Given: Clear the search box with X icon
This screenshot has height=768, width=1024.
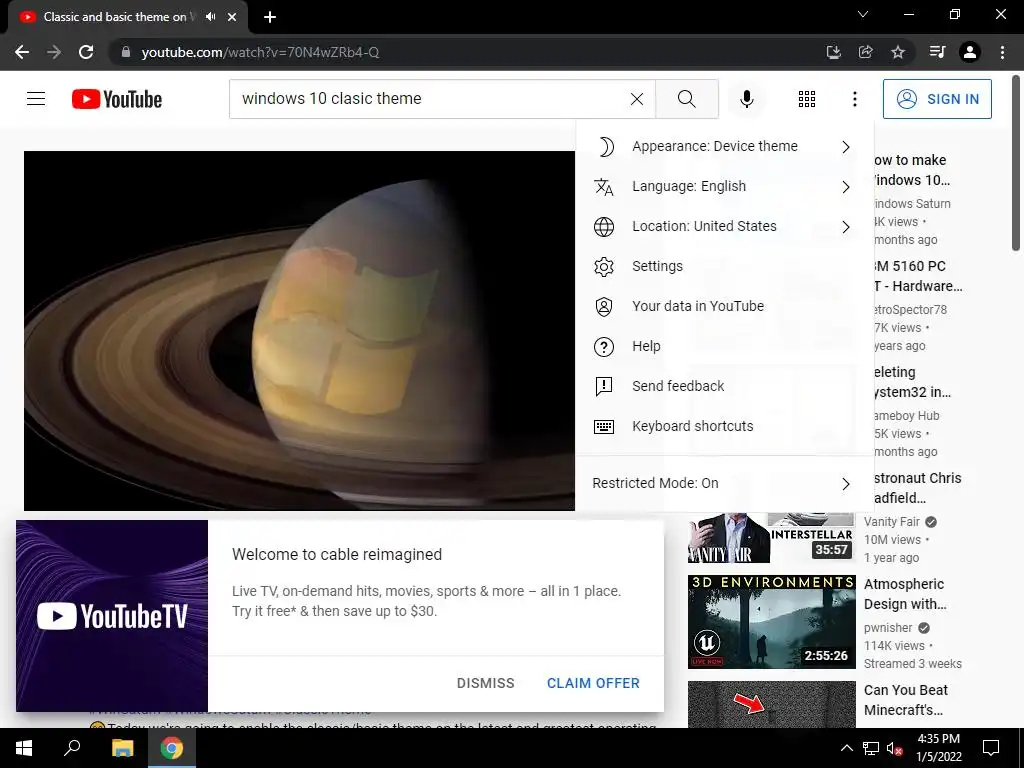Looking at the screenshot, I should pyautogui.click(x=637, y=99).
